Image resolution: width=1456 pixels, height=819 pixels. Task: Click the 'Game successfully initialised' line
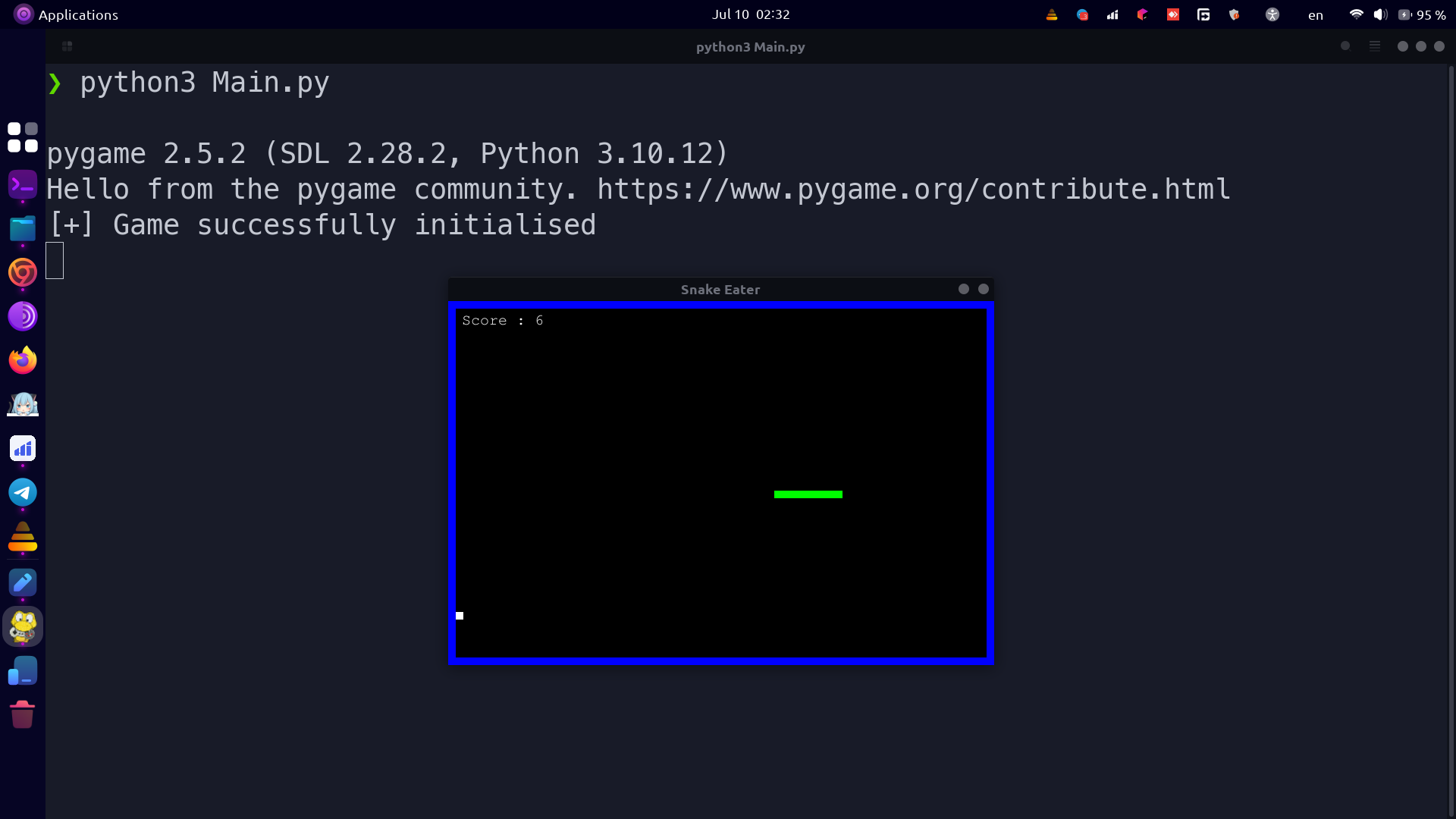click(x=322, y=225)
